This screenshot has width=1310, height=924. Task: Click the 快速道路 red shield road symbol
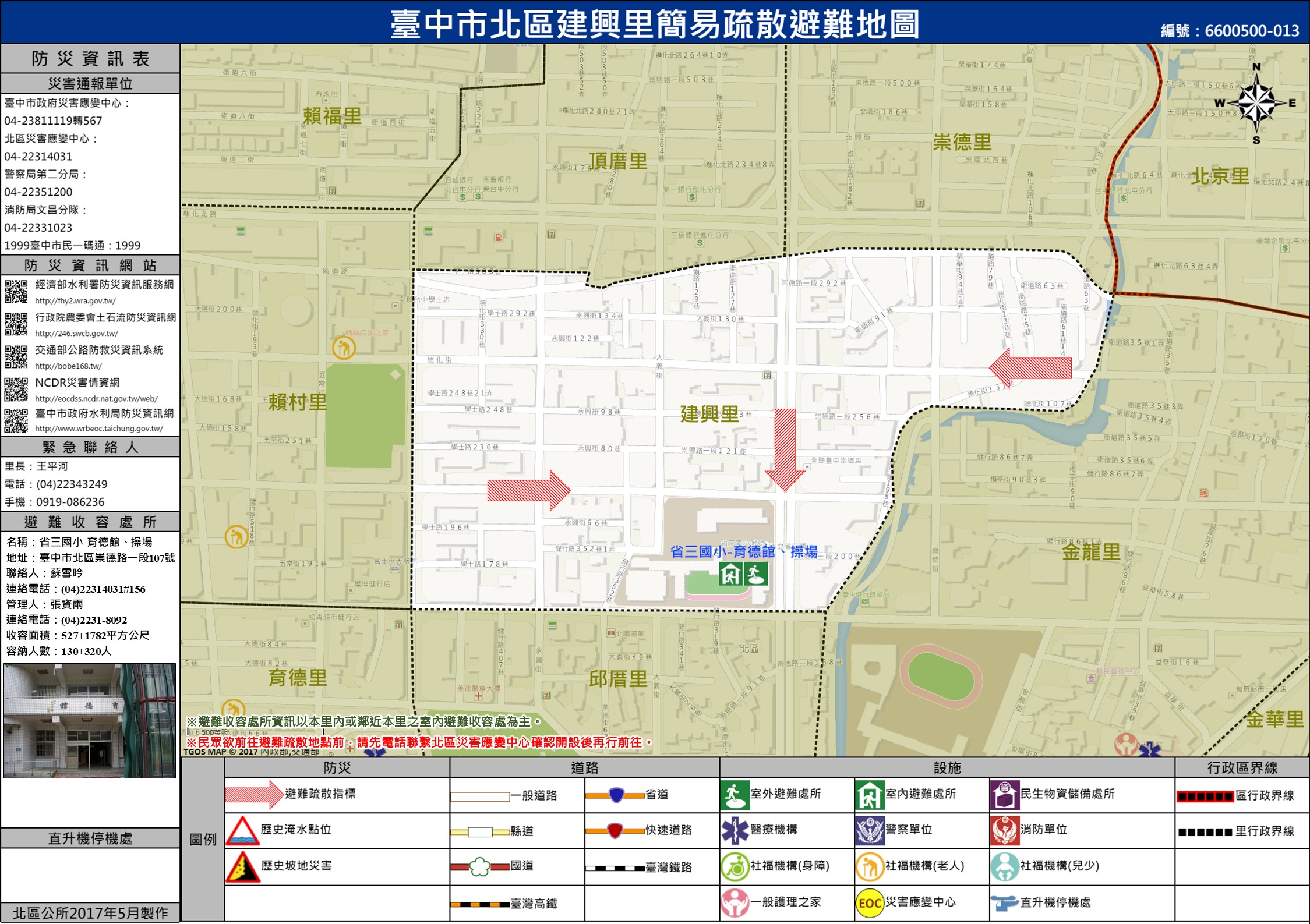click(x=616, y=831)
